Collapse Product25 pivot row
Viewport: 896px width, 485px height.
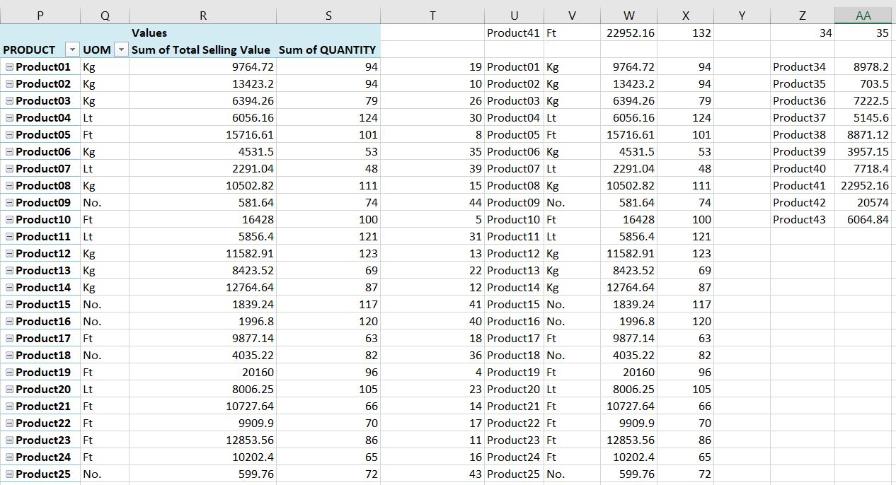point(9,474)
